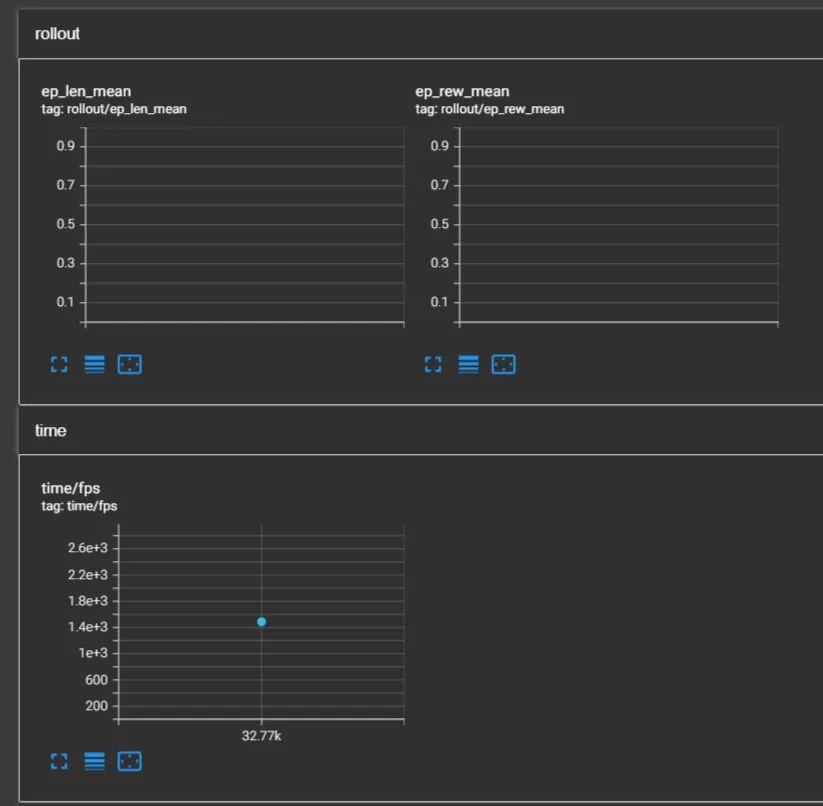This screenshot has width=823, height=806.
Task: Click the time/fps chart title
Action: 70,488
